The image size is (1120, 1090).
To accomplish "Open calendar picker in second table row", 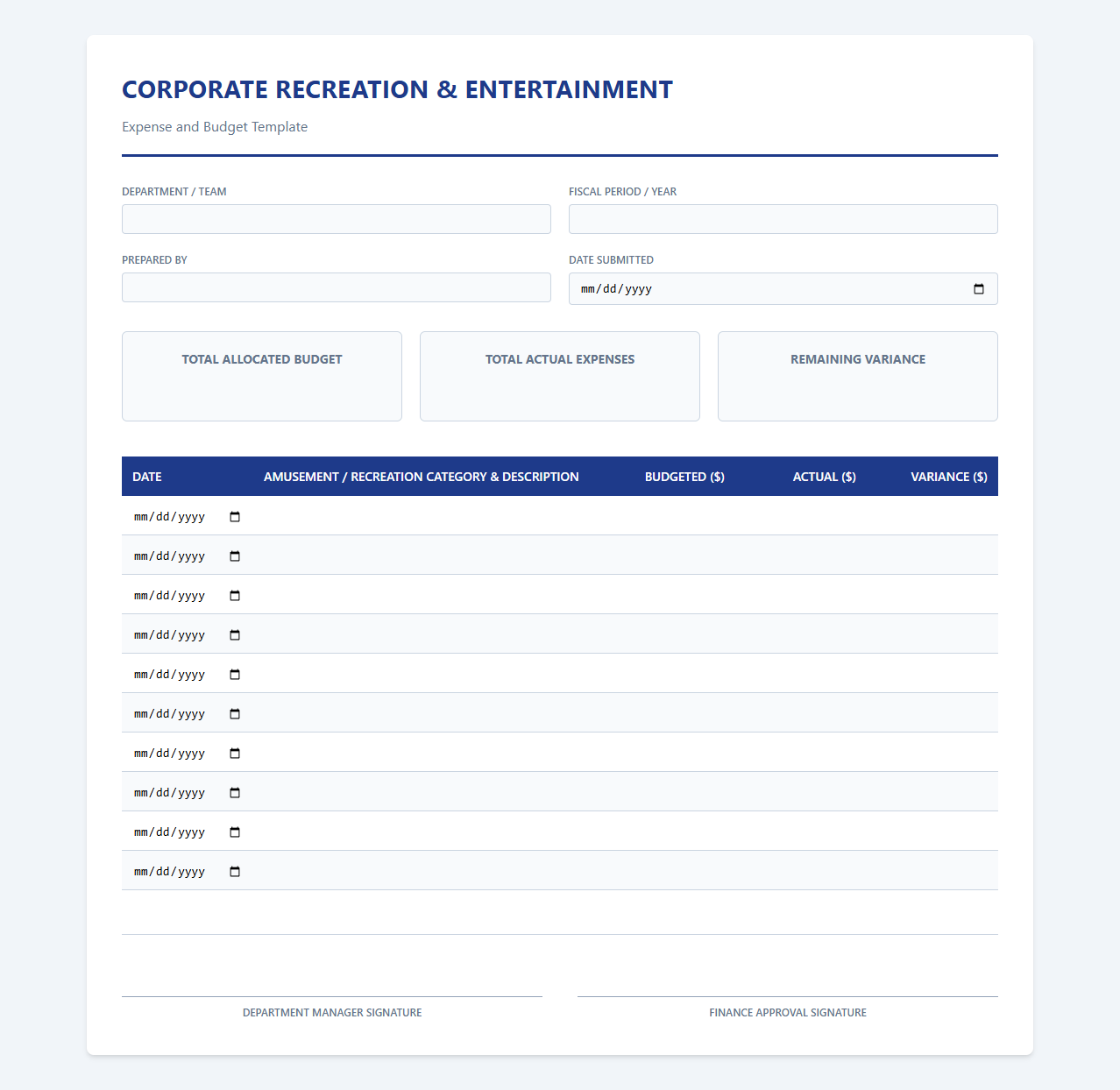I will 235,556.
